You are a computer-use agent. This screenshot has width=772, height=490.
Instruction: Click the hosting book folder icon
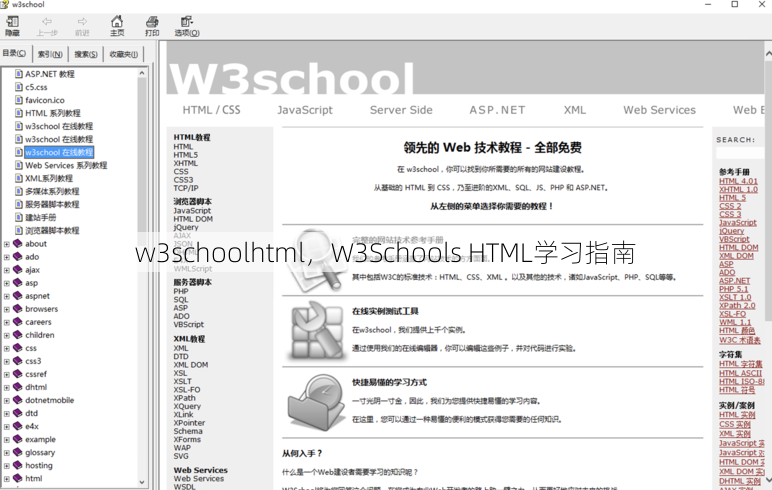(18, 465)
